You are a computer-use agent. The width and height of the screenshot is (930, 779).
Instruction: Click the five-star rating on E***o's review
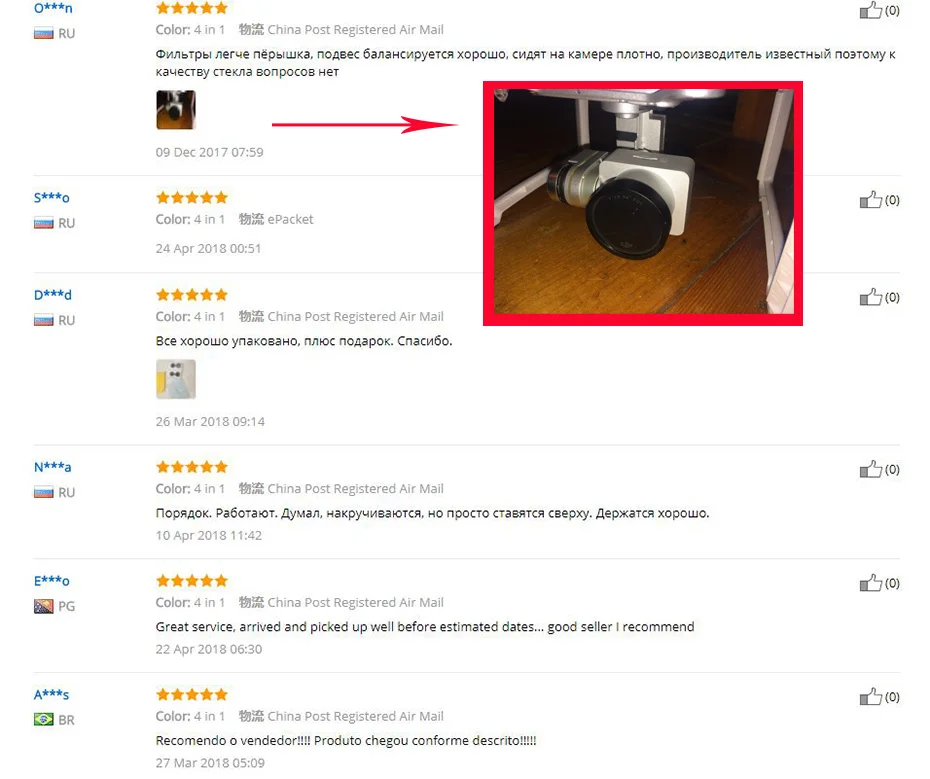[x=192, y=581]
